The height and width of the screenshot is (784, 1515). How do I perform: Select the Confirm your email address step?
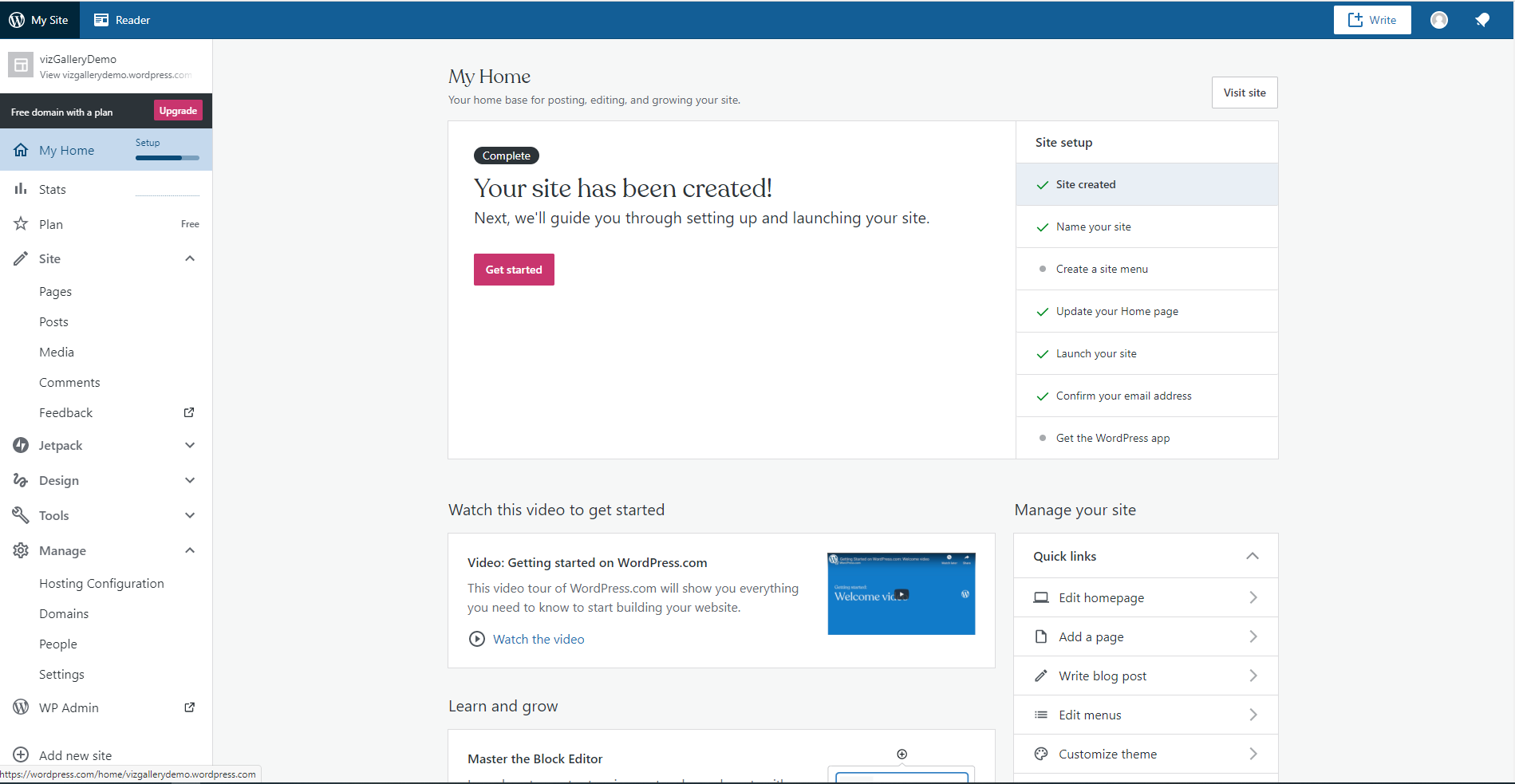point(1147,396)
